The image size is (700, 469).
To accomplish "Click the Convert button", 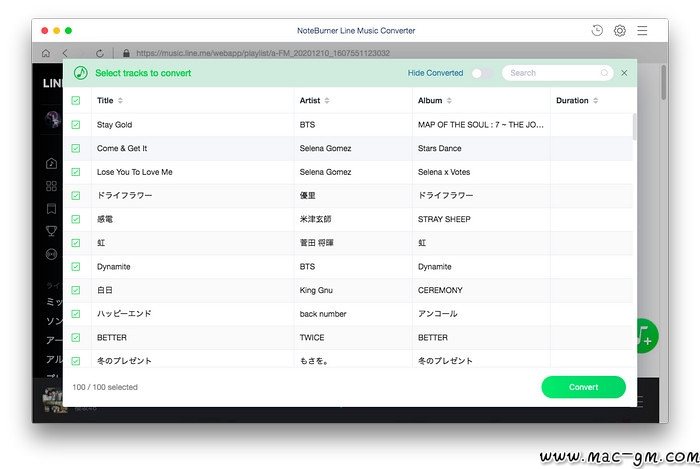I will click(583, 387).
